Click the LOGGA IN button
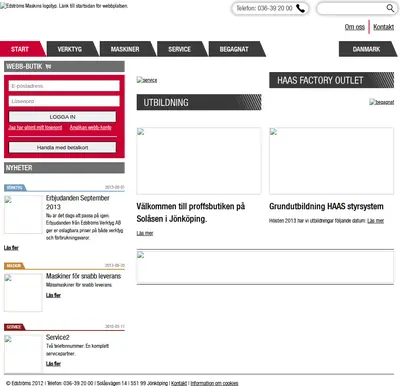The height and width of the screenshot is (386, 400). [62, 117]
